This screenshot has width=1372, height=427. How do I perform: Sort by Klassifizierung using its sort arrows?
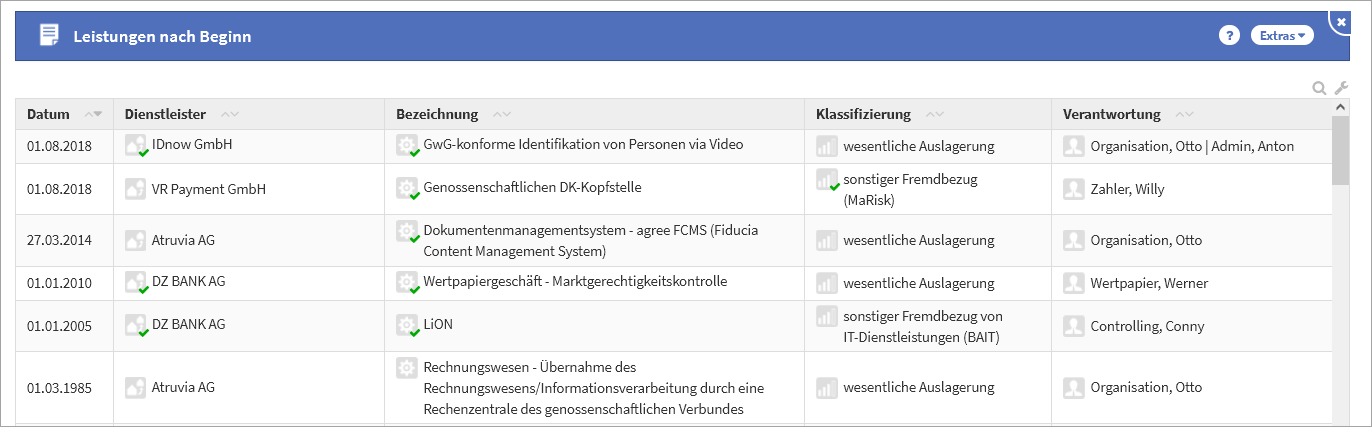click(935, 114)
